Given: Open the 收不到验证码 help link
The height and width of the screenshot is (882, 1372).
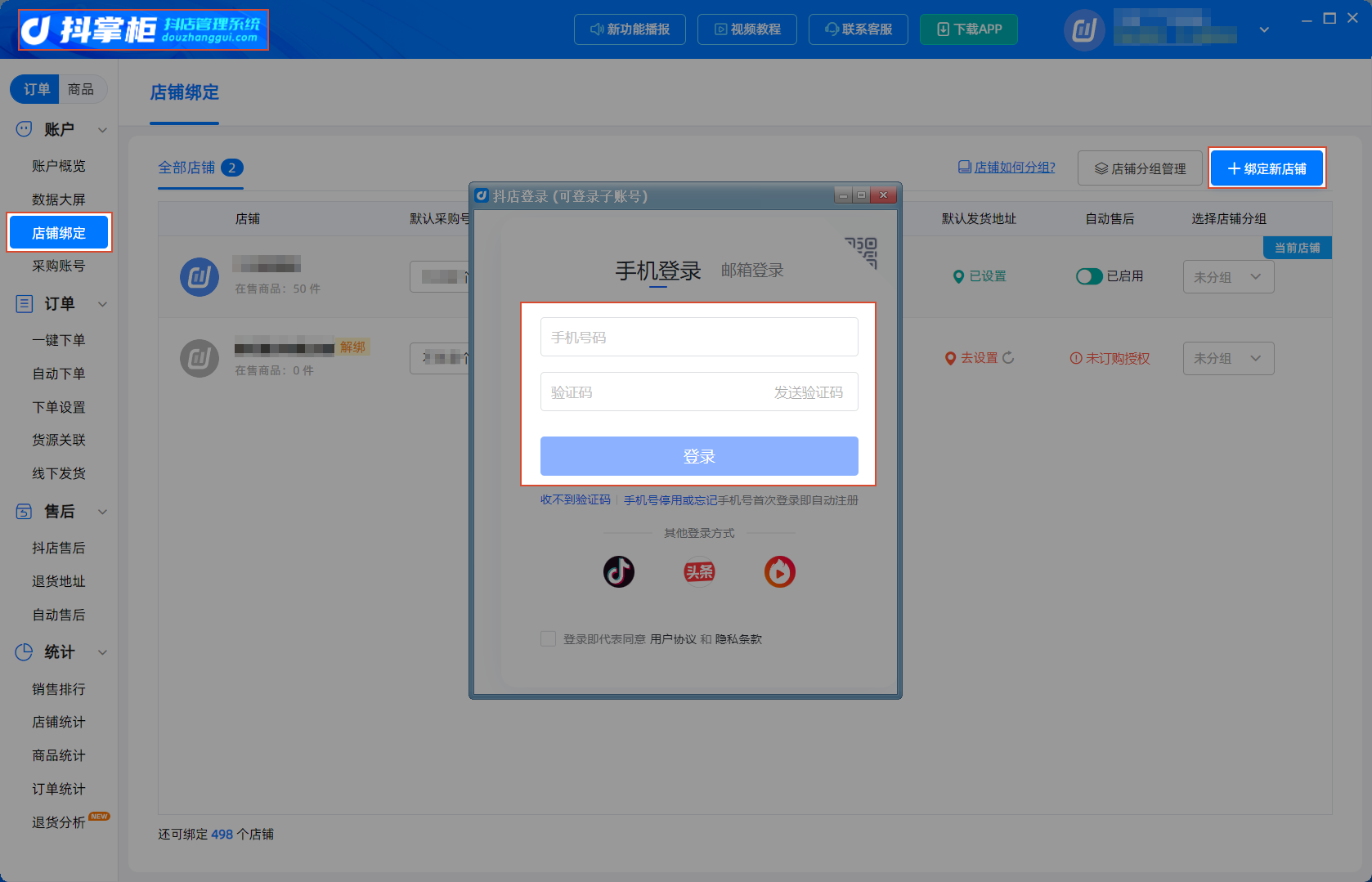Looking at the screenshot, I should point(576,499).
